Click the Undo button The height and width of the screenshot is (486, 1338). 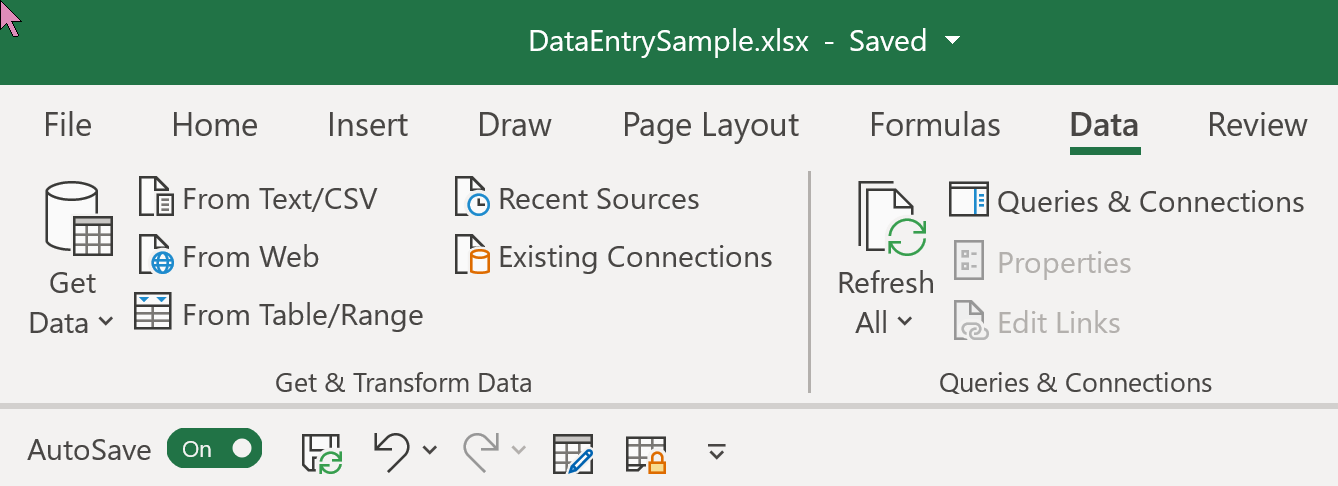tap(392, 451)
